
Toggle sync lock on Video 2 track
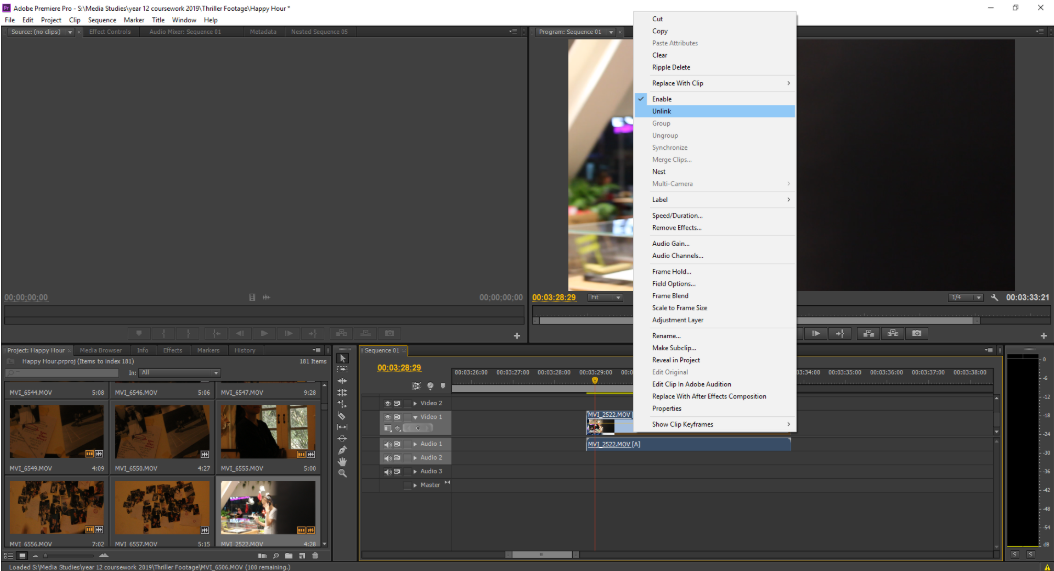pyautogui.click(x=397, y=404)
